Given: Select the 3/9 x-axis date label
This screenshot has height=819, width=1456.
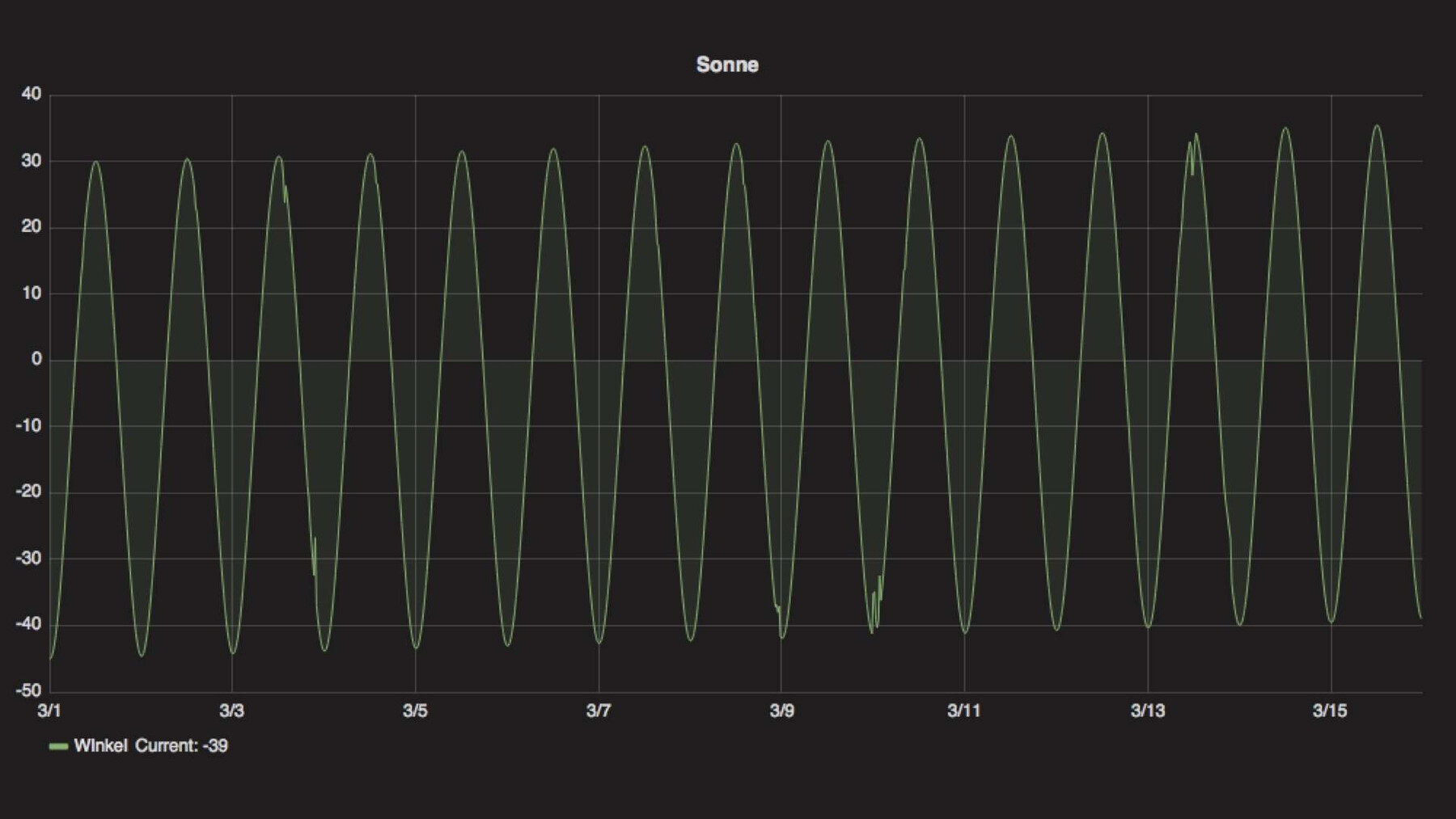Looking at the screenshot, I should click(781, 711).
